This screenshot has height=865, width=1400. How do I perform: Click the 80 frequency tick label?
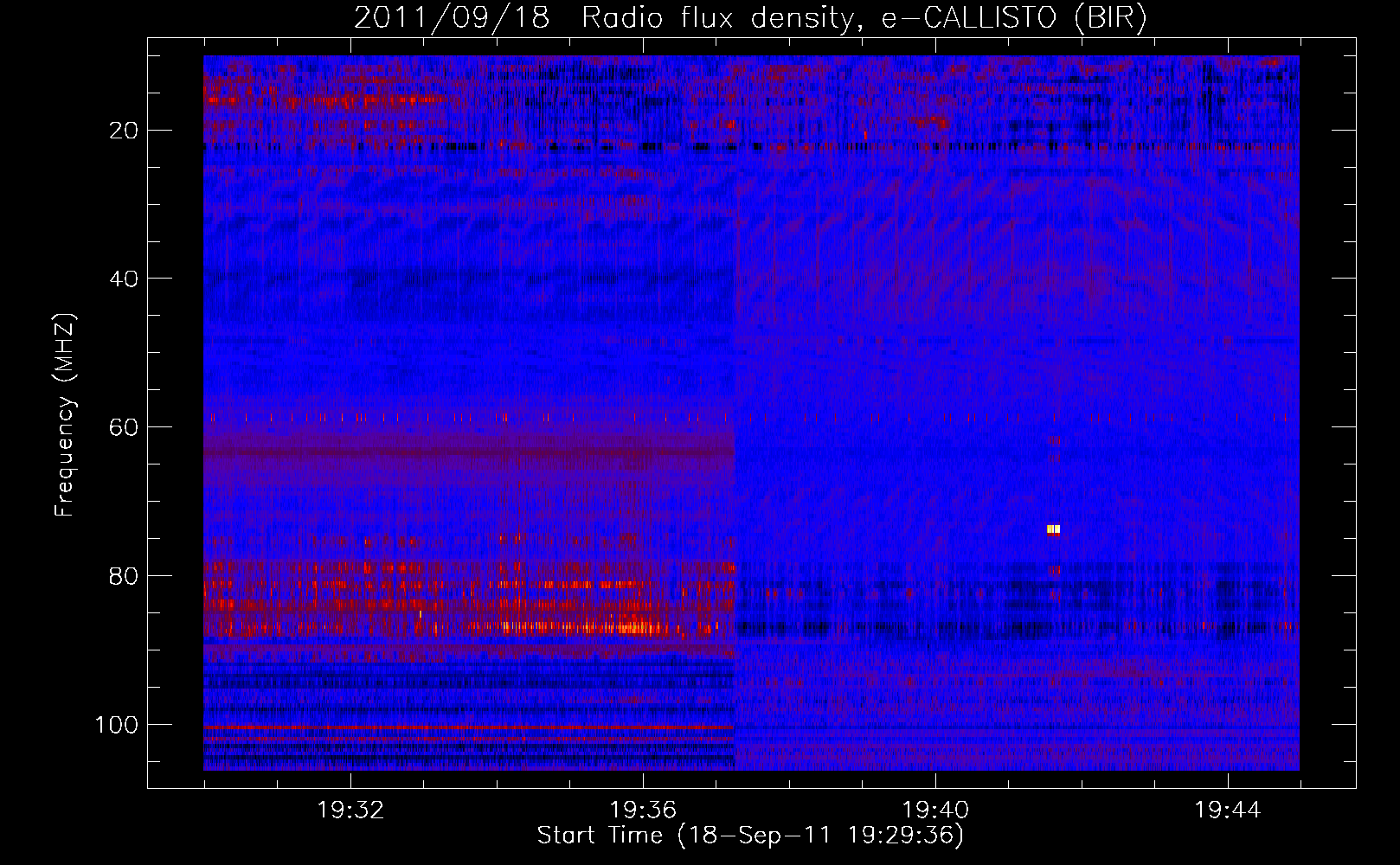(x=124, y=576)
